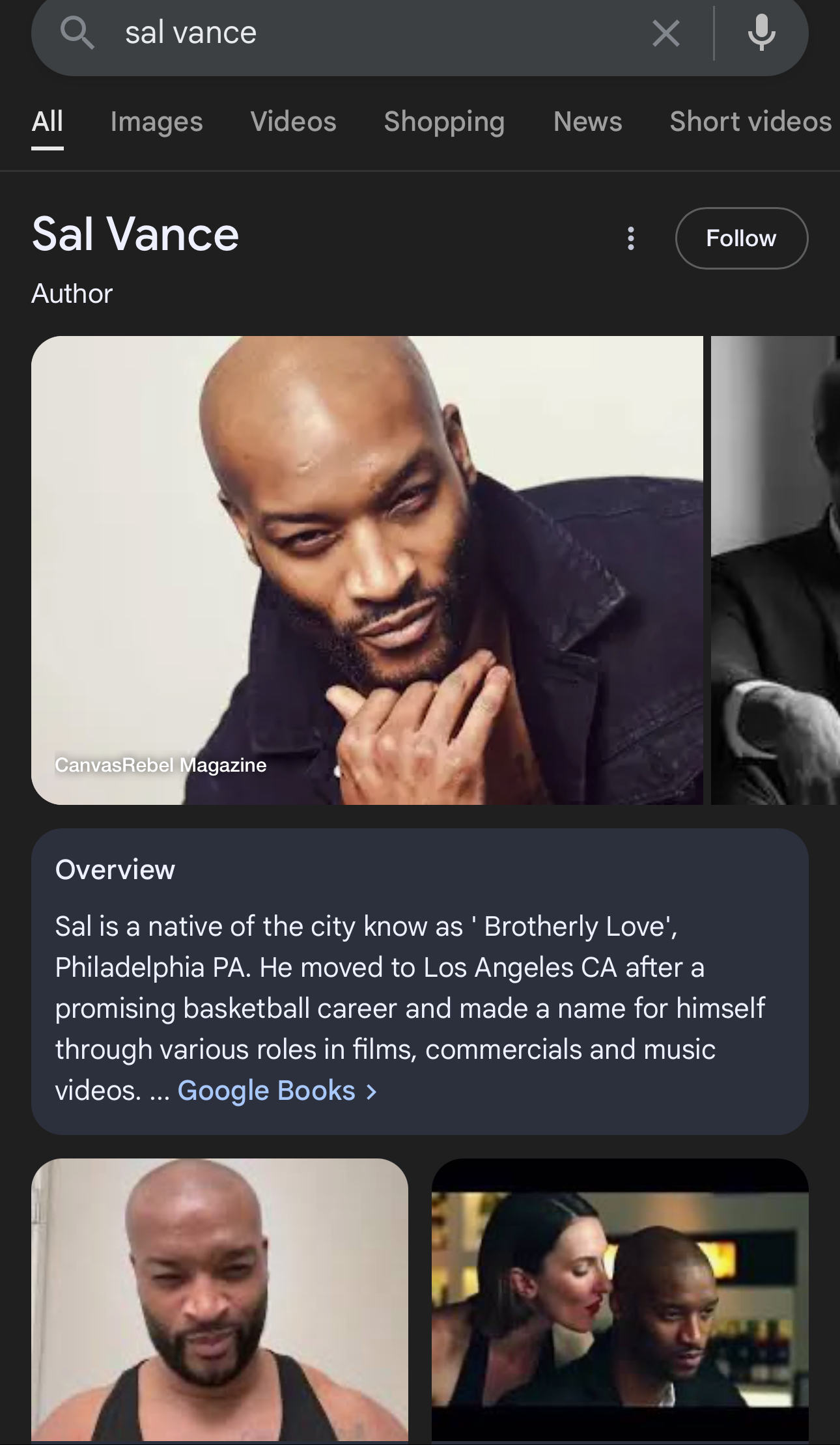This screenshot has height=1445, width=840.
Task: Switch to the Images tab
Action: (x=156, y=122)
